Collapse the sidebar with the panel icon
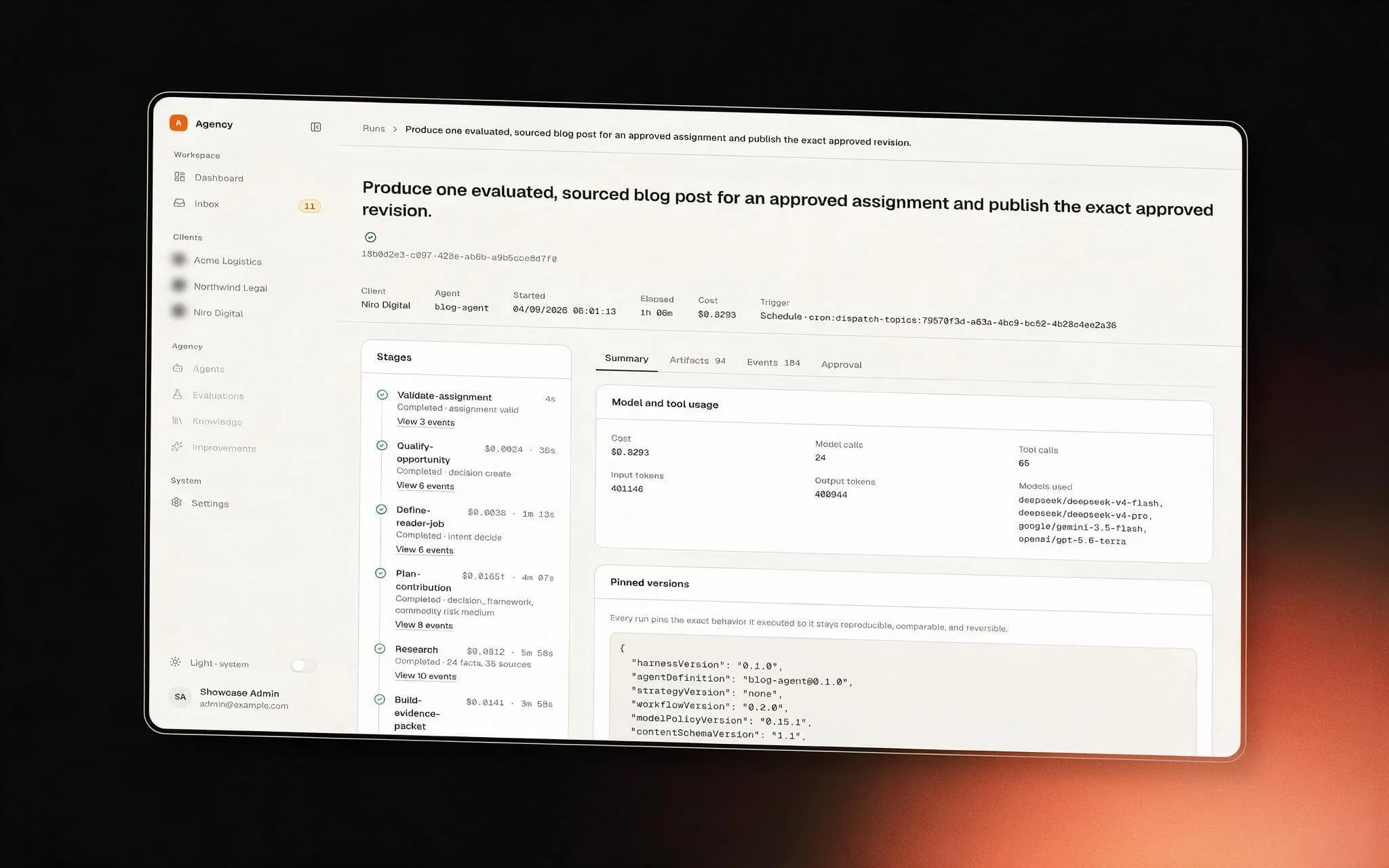Viewport: 1389px width, 868px height. pos(316,127)
